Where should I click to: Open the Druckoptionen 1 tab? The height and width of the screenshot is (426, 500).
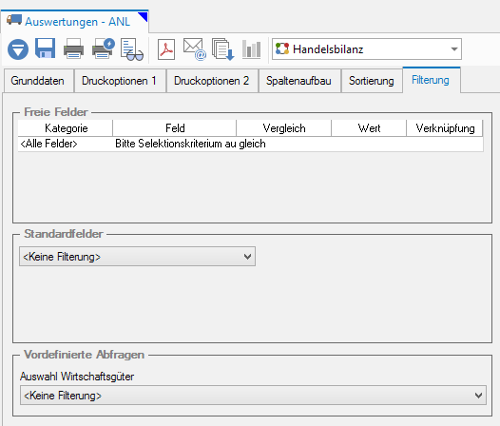(119, 80)
